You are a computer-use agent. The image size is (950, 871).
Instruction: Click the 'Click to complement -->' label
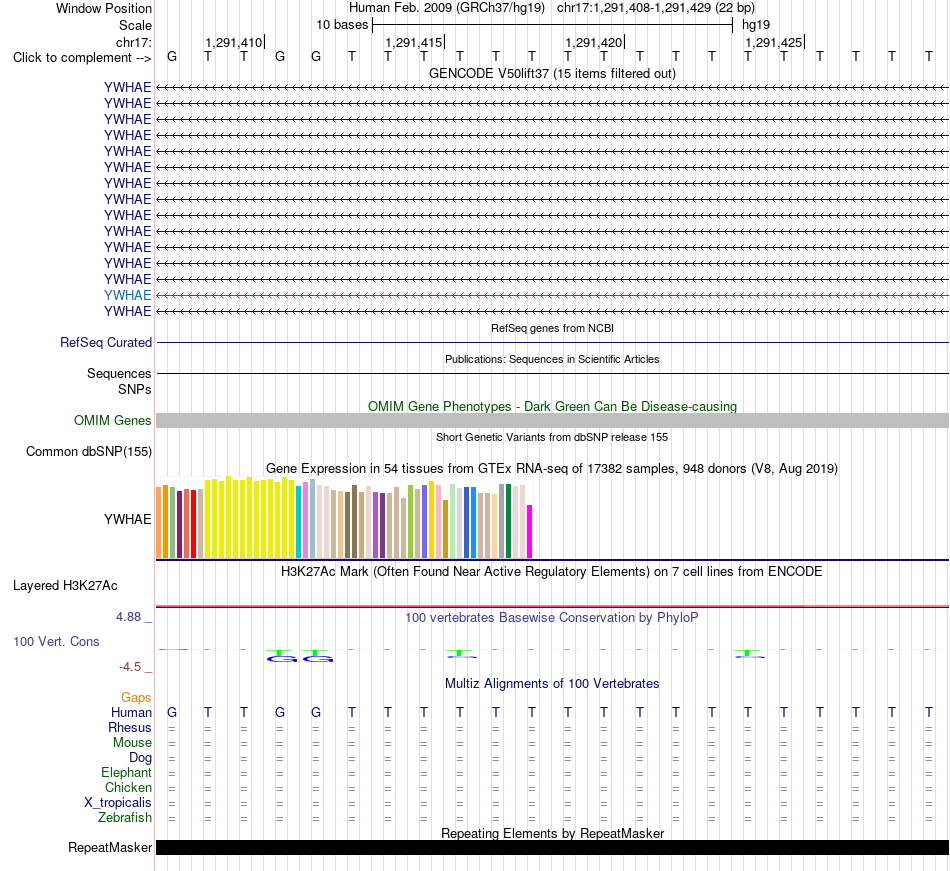(x=82, y=58)
